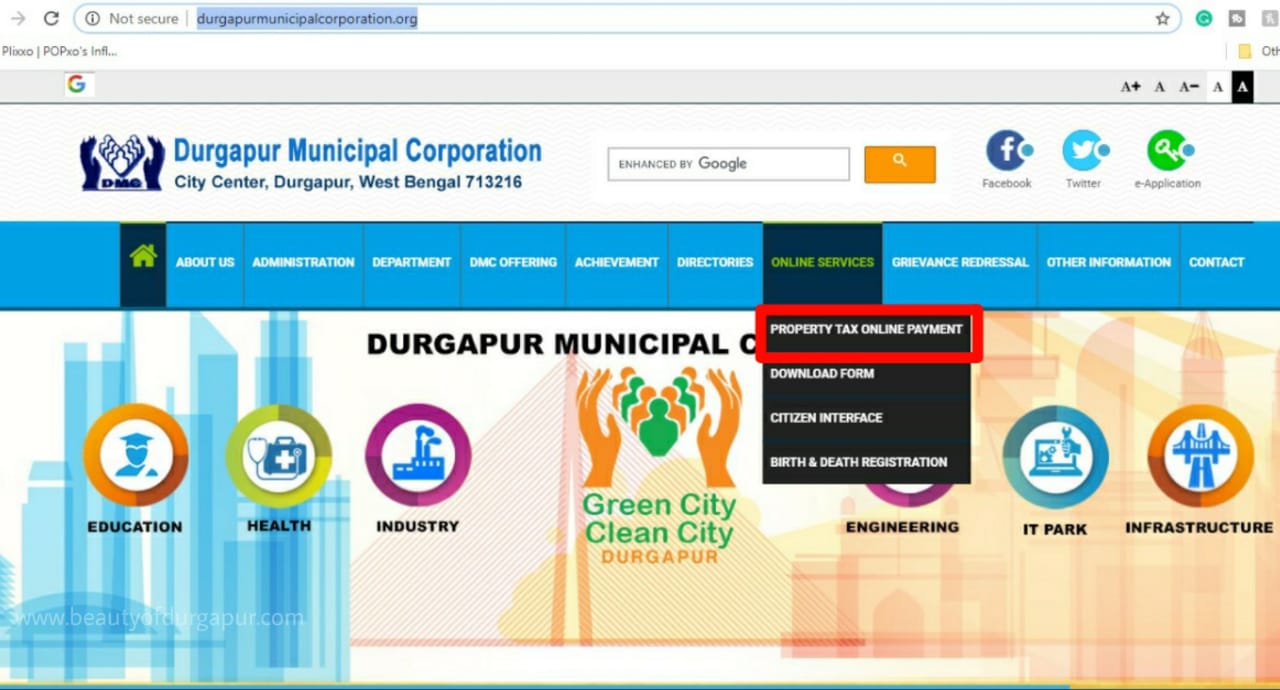Click the orange search magnifier button
The image size is (1280, 690).
(x=898, y=163)
